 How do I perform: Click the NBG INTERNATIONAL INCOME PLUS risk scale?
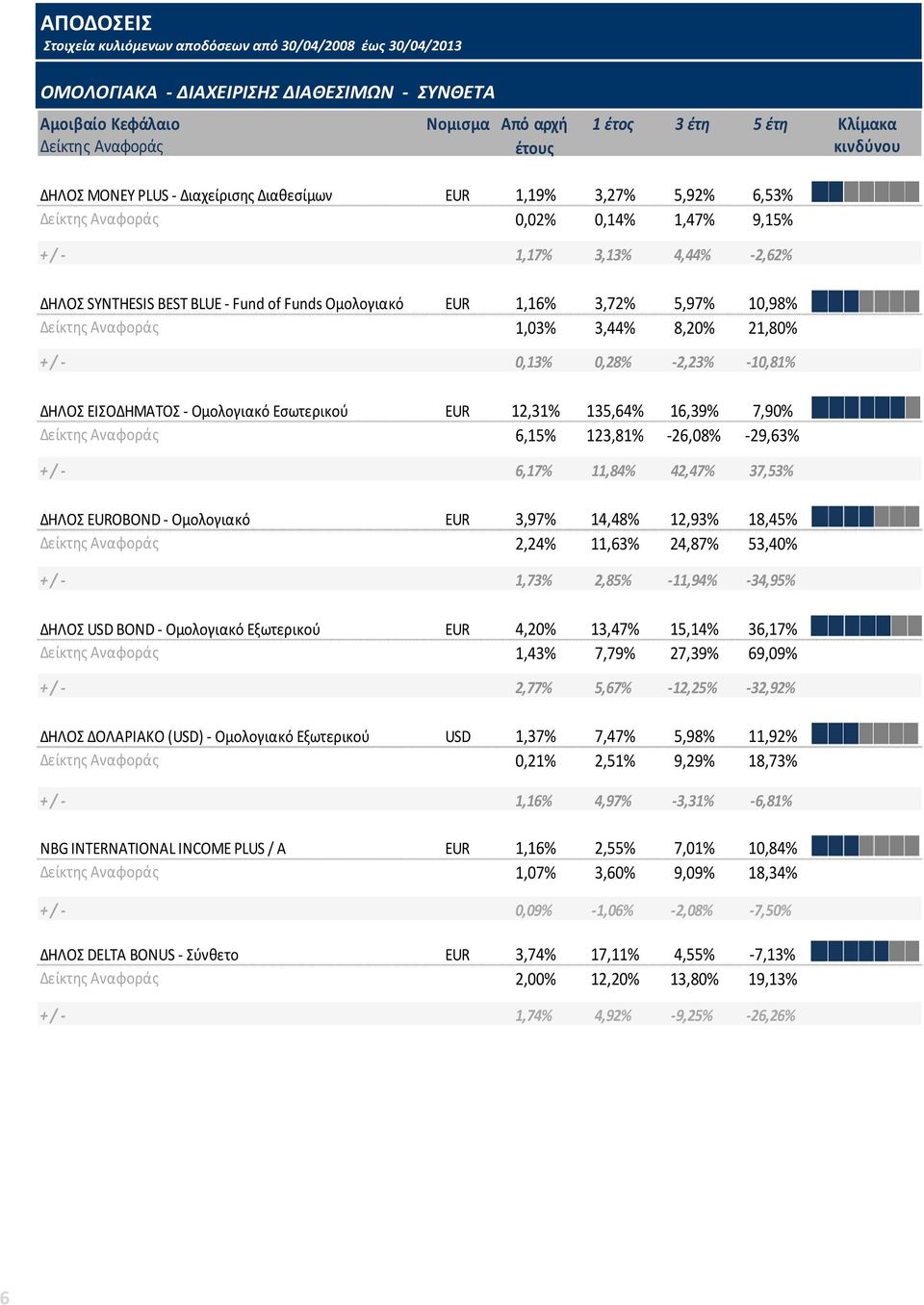[865, 846]
